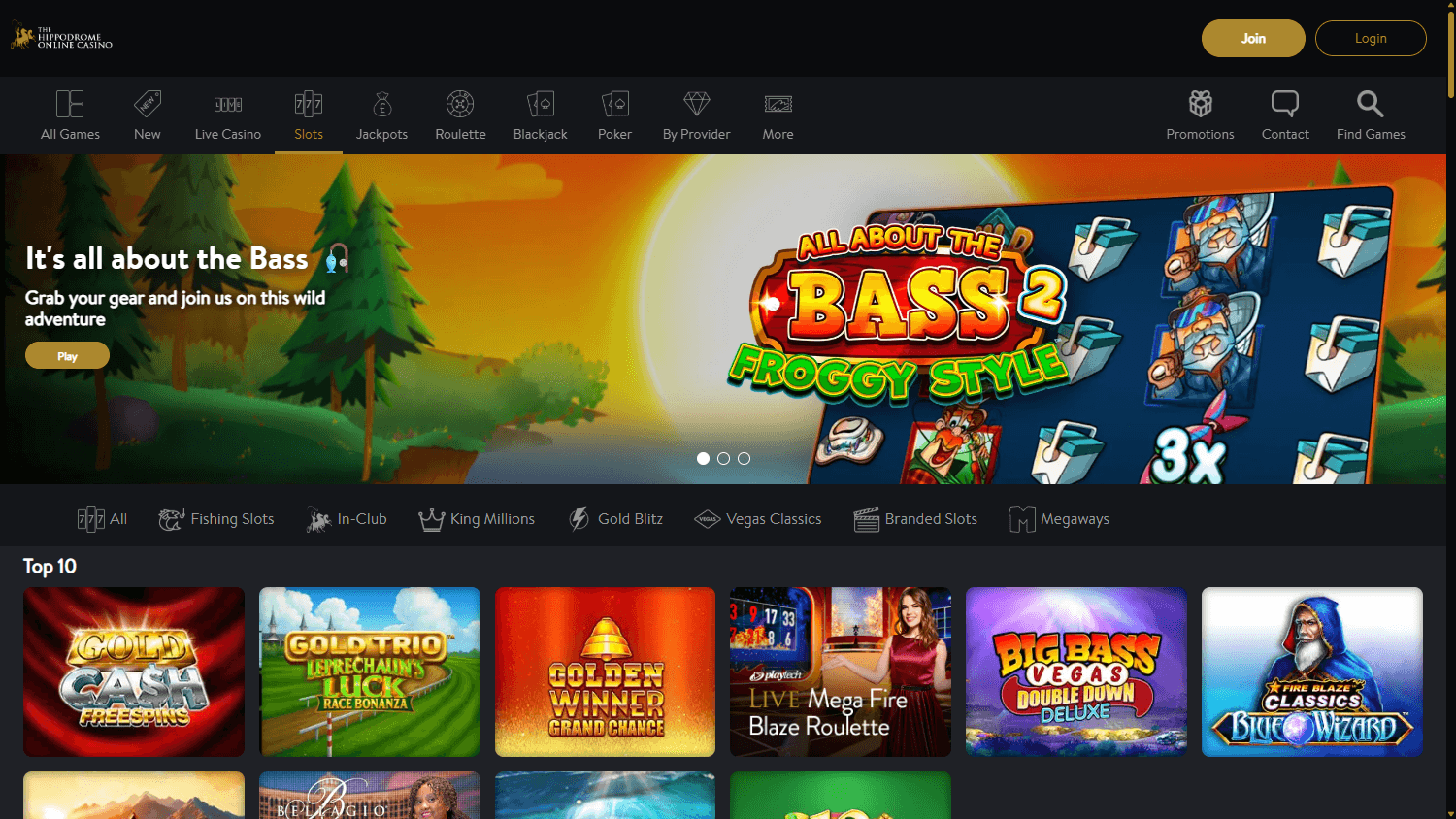Select the Slots 777 icon

[309, 104]
